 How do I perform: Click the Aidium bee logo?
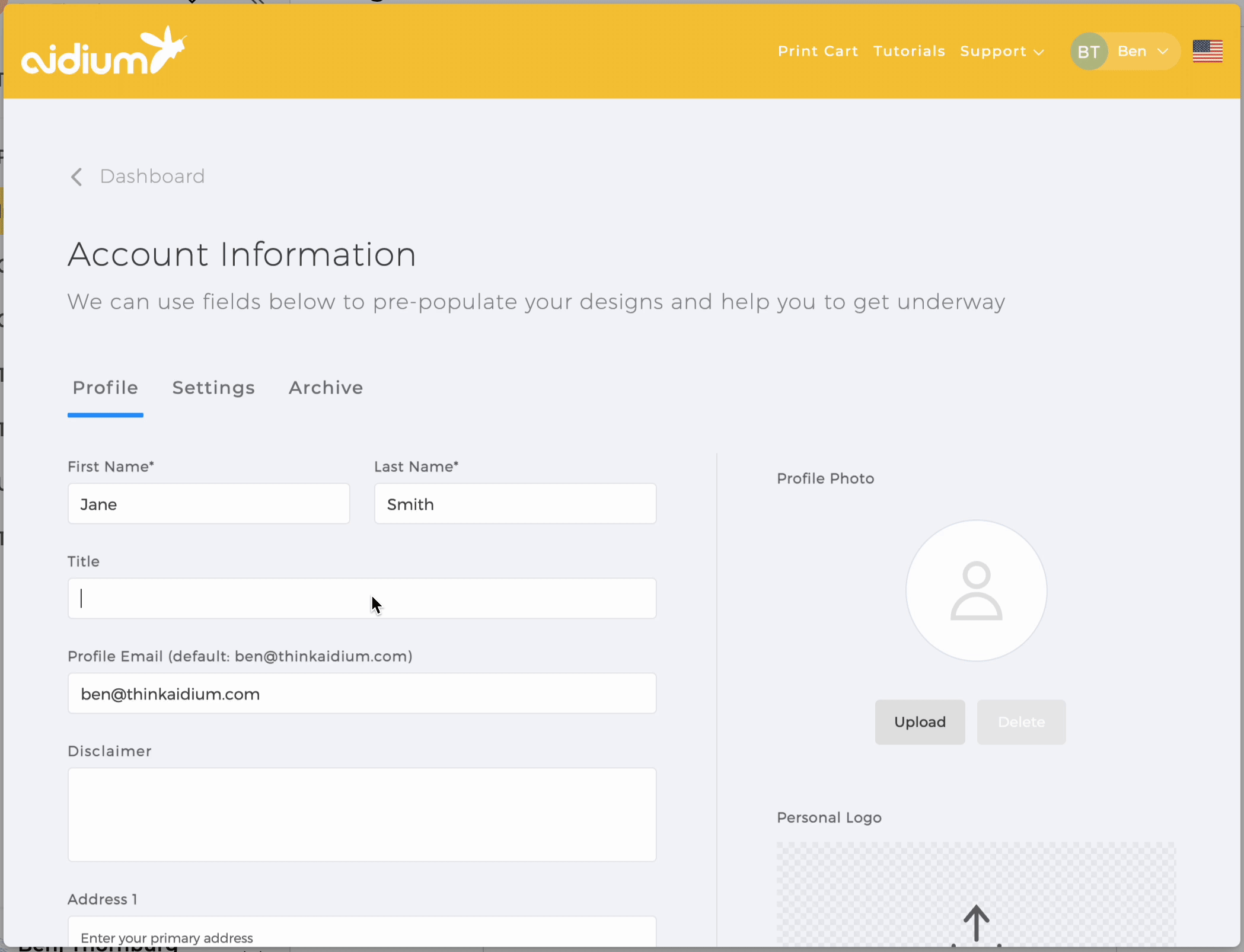click(x=104, y=51)
